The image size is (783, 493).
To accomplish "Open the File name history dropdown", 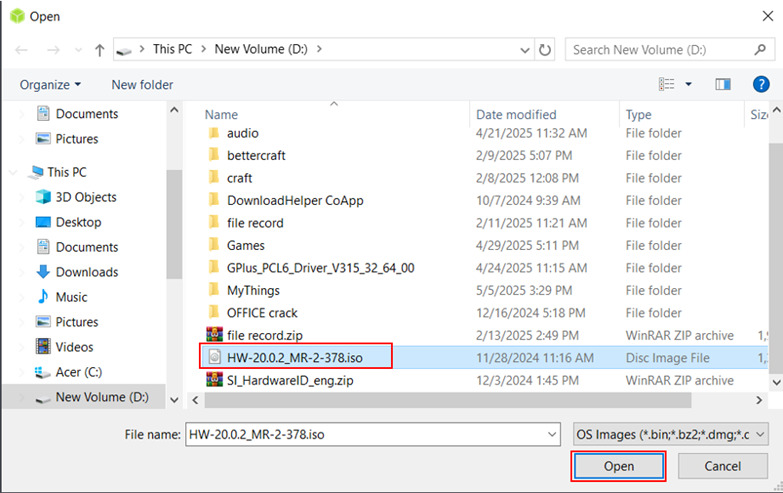I will [x=551, y=434].
